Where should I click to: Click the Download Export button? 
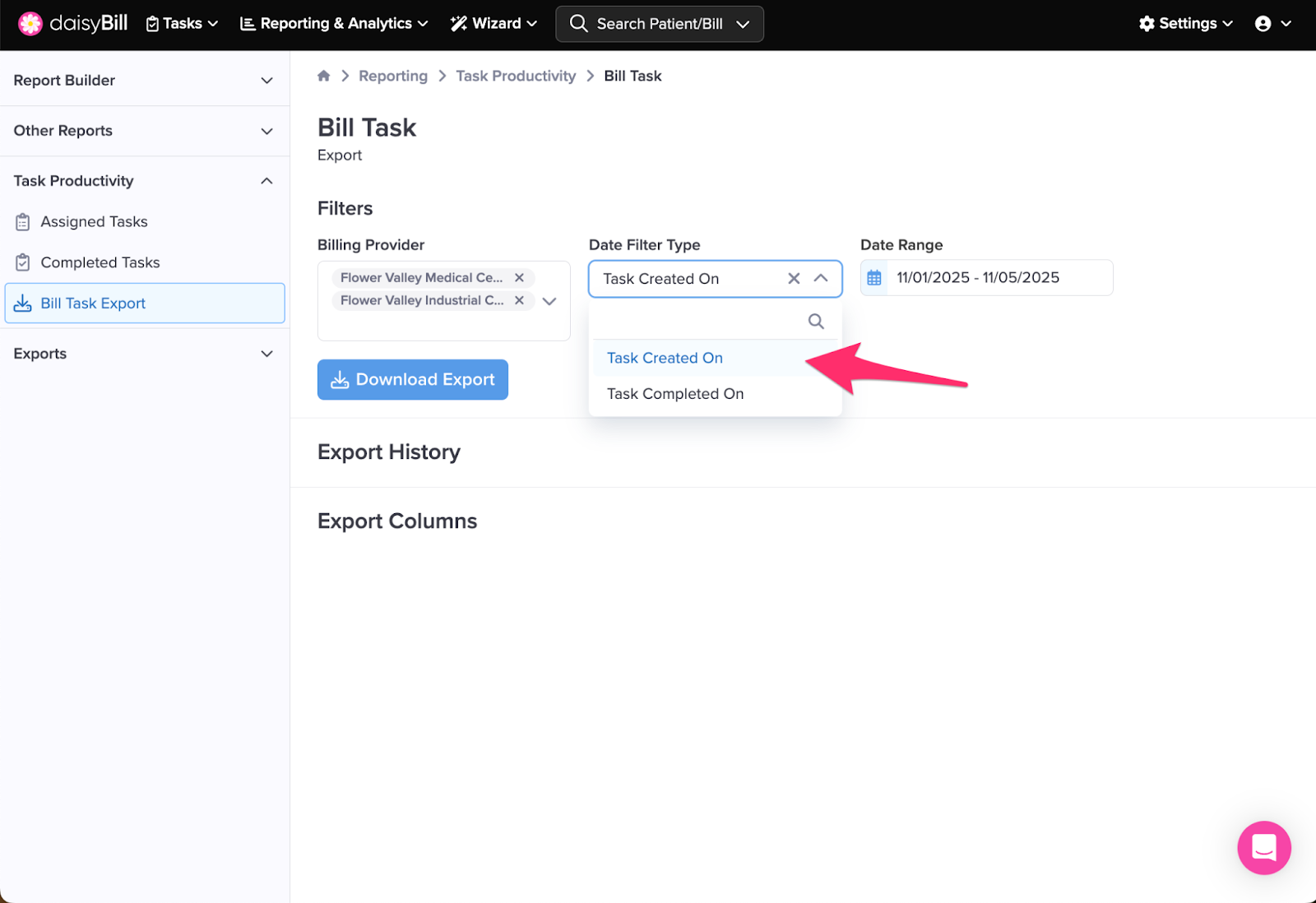pos(413,380)
